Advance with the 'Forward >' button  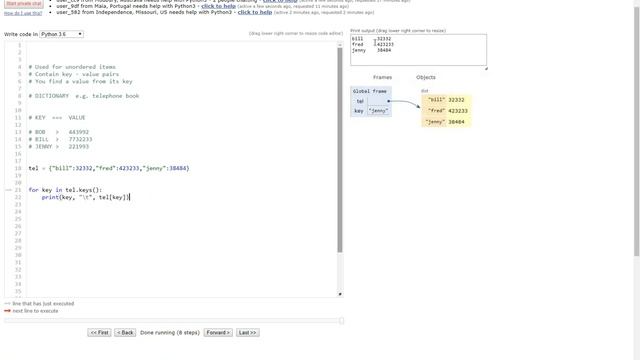coord(218,333)
